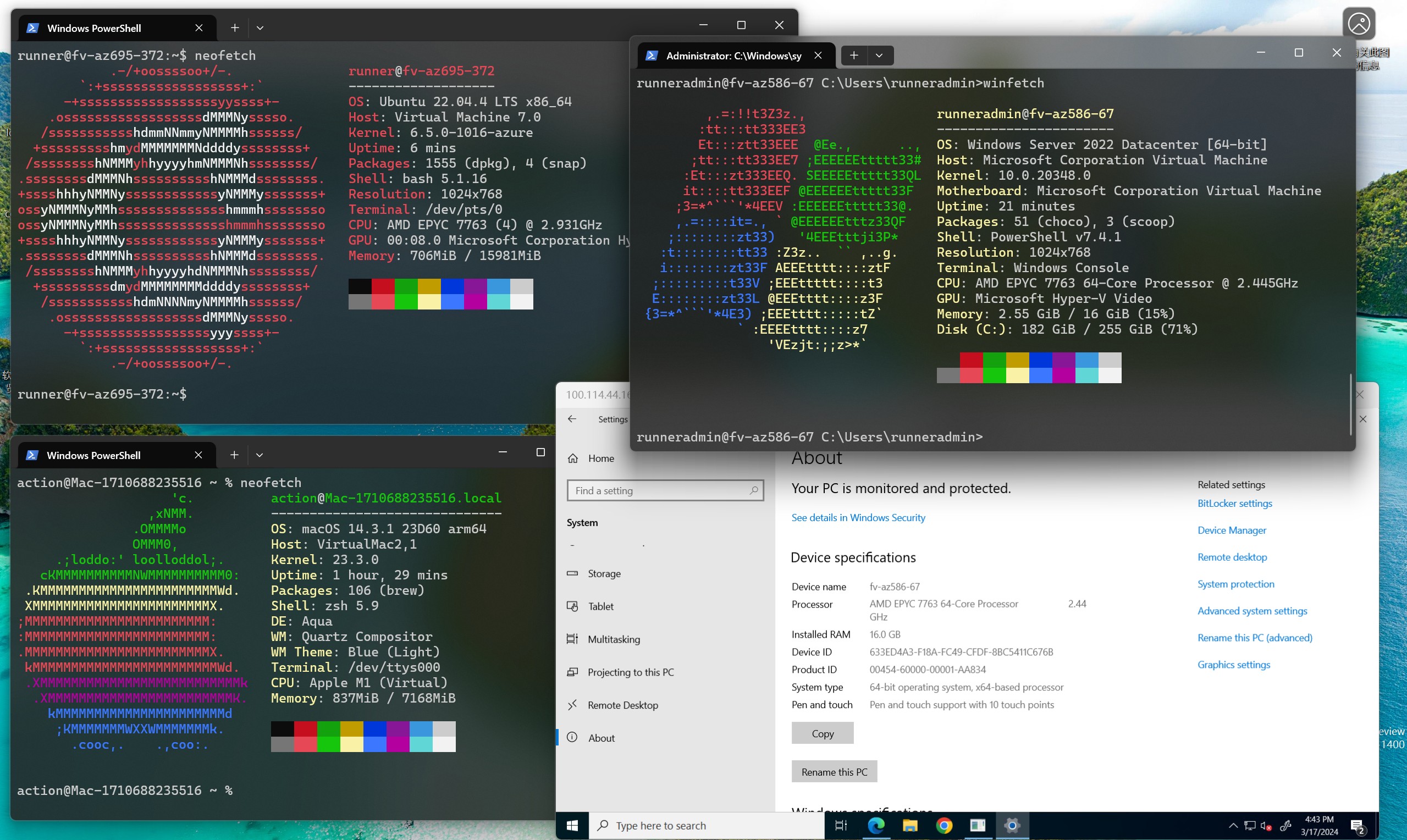Select the Windows PowerShell tab in Ubuntu terminal

click(x=117, y=28)
